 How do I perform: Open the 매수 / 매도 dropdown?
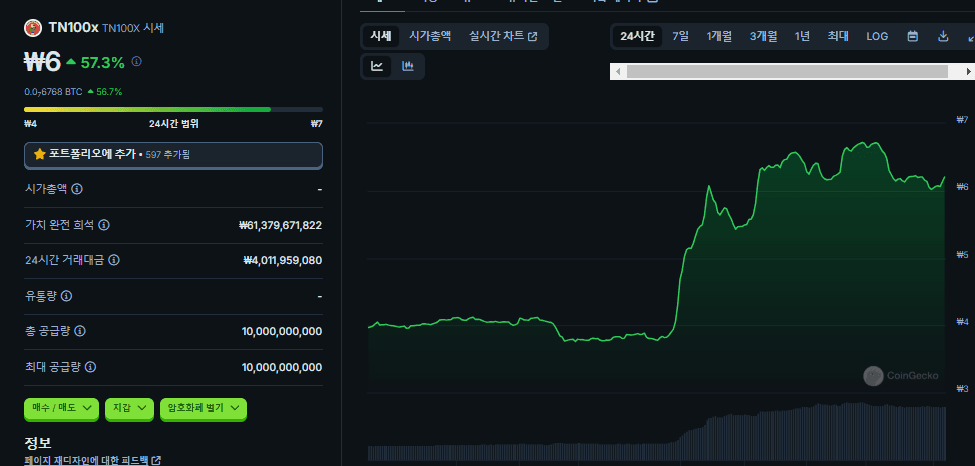(62, 408)
